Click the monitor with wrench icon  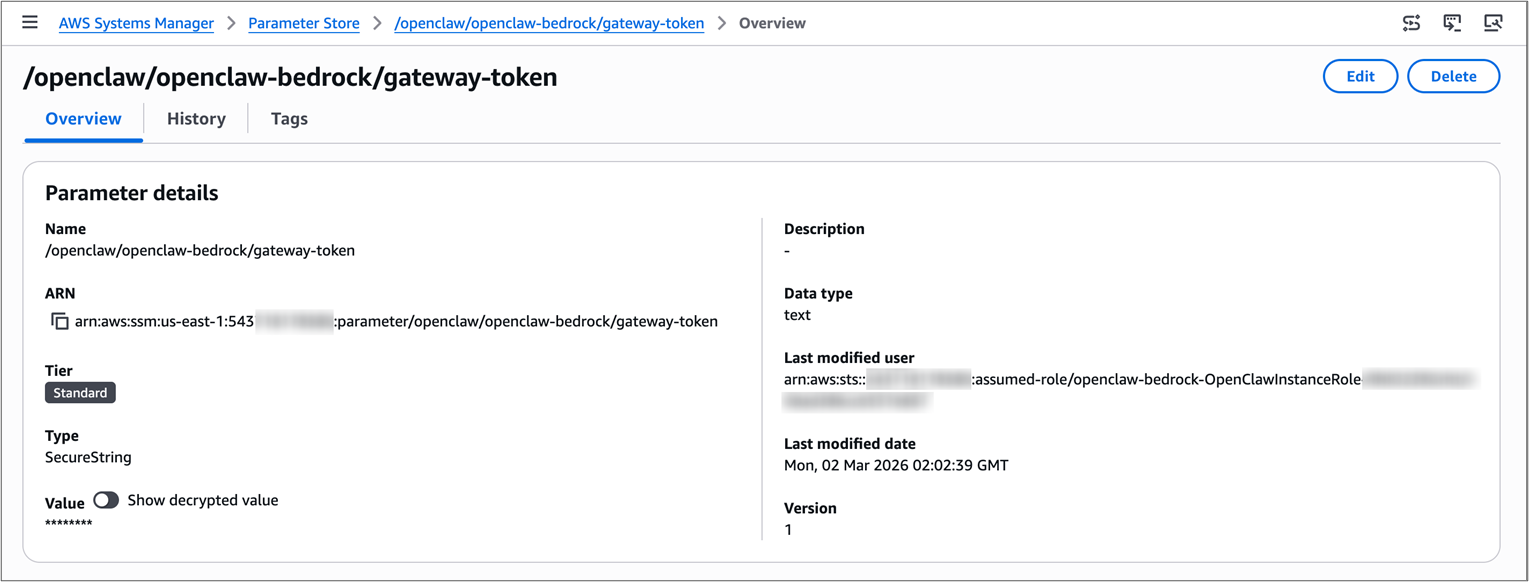point(1493,23)
